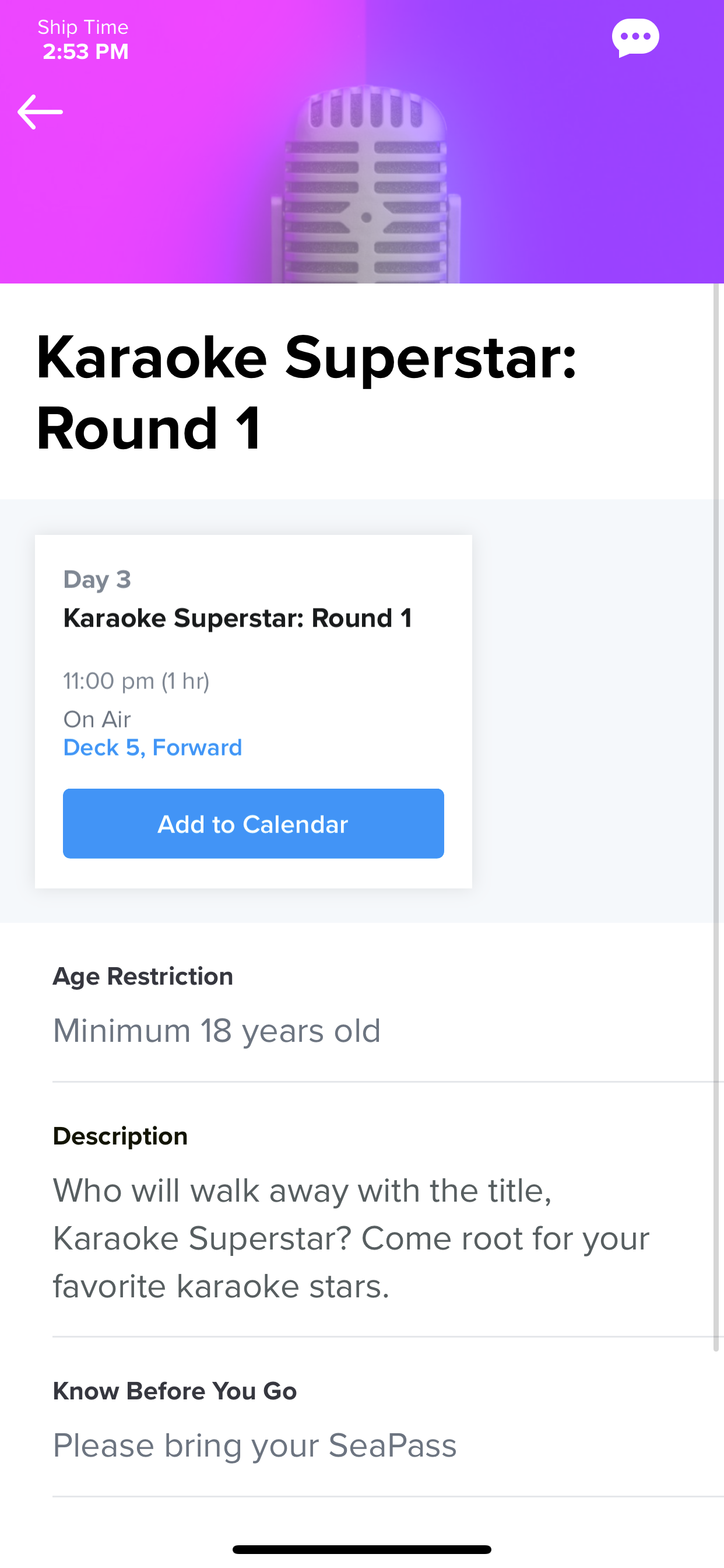Screen dimensions: 724x1568
Task: Tap the 2:53 PM ship clock
Action: [x=86, y=52]
